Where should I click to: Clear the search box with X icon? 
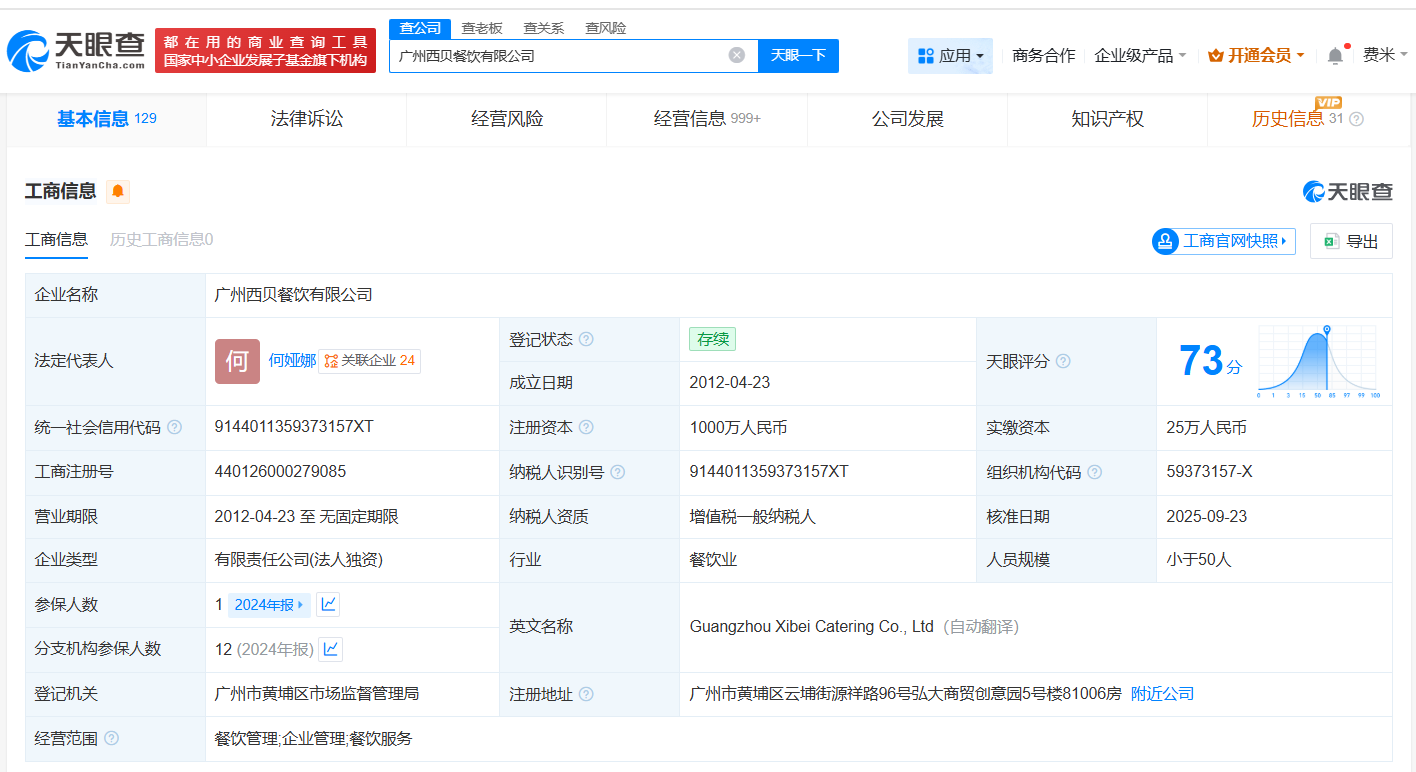click(737, 56)
